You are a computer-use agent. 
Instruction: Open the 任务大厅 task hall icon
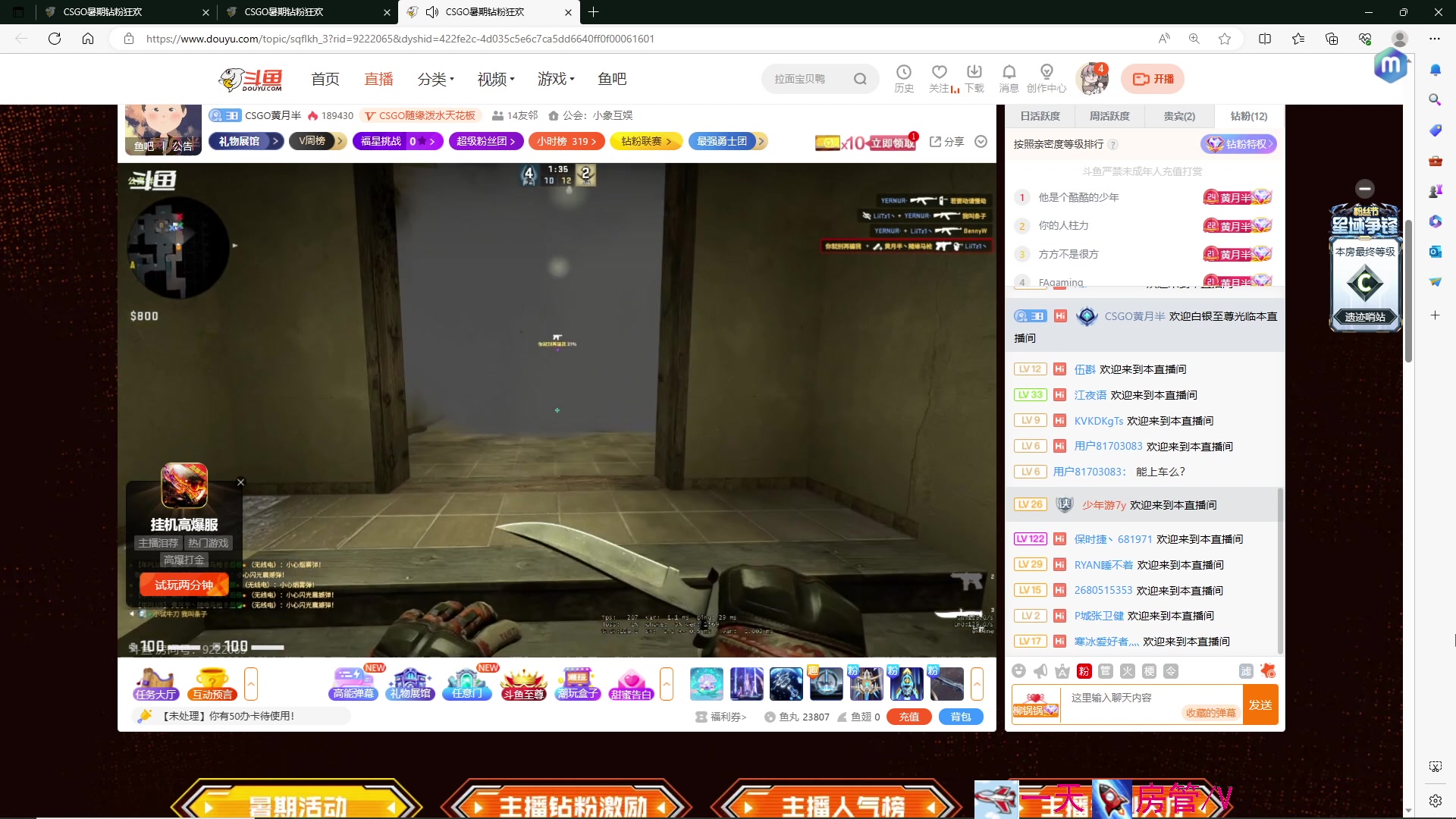tap(155, 684)
